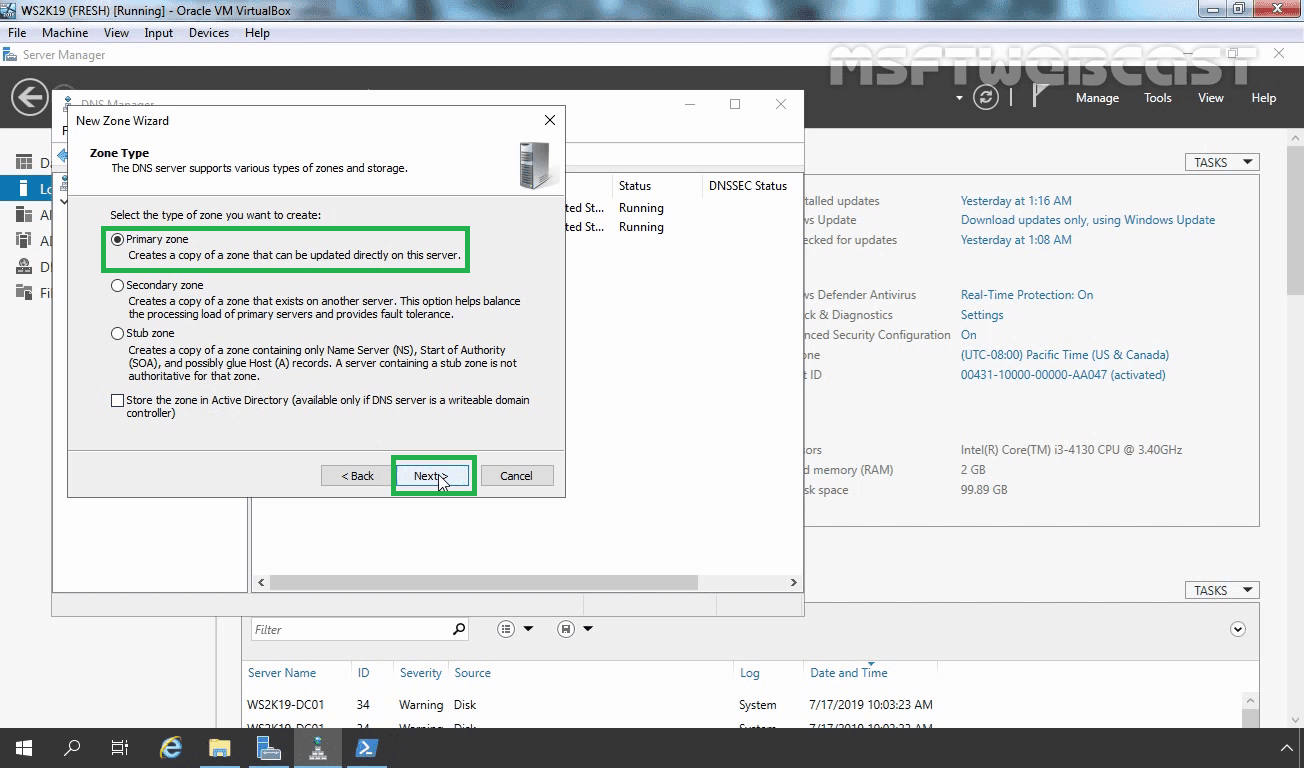Click Yesterday at 1:16 AM link
The image size is (1304, 768).
click(1016, 201)
